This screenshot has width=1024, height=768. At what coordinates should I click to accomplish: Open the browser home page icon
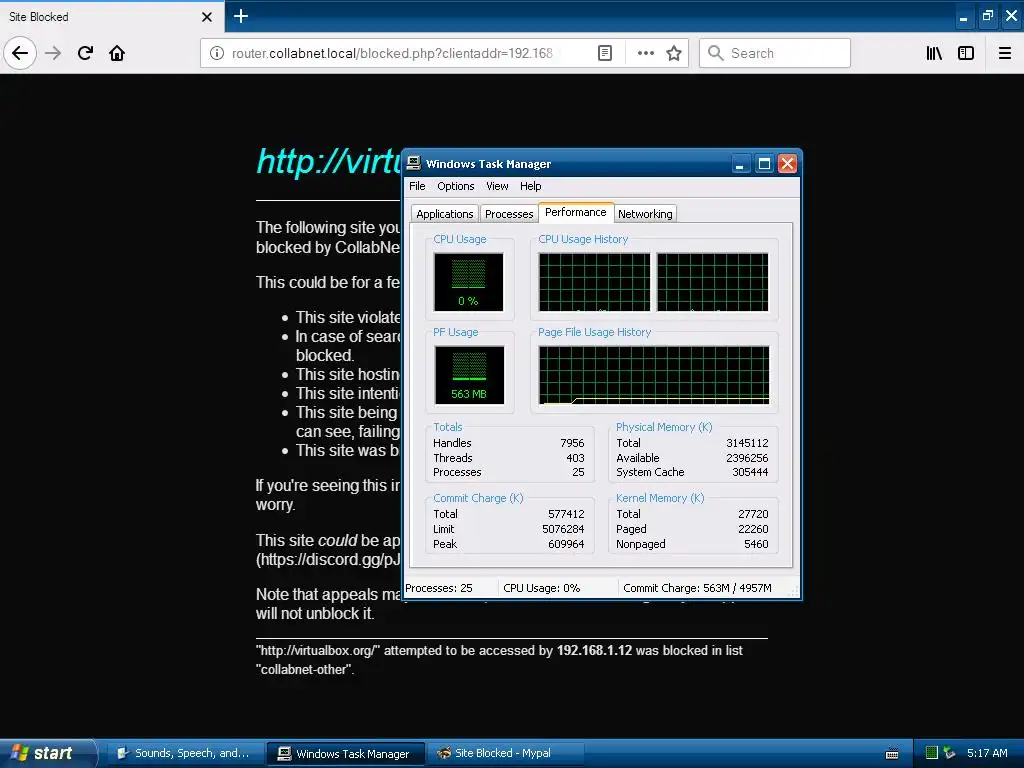[117, 53]
